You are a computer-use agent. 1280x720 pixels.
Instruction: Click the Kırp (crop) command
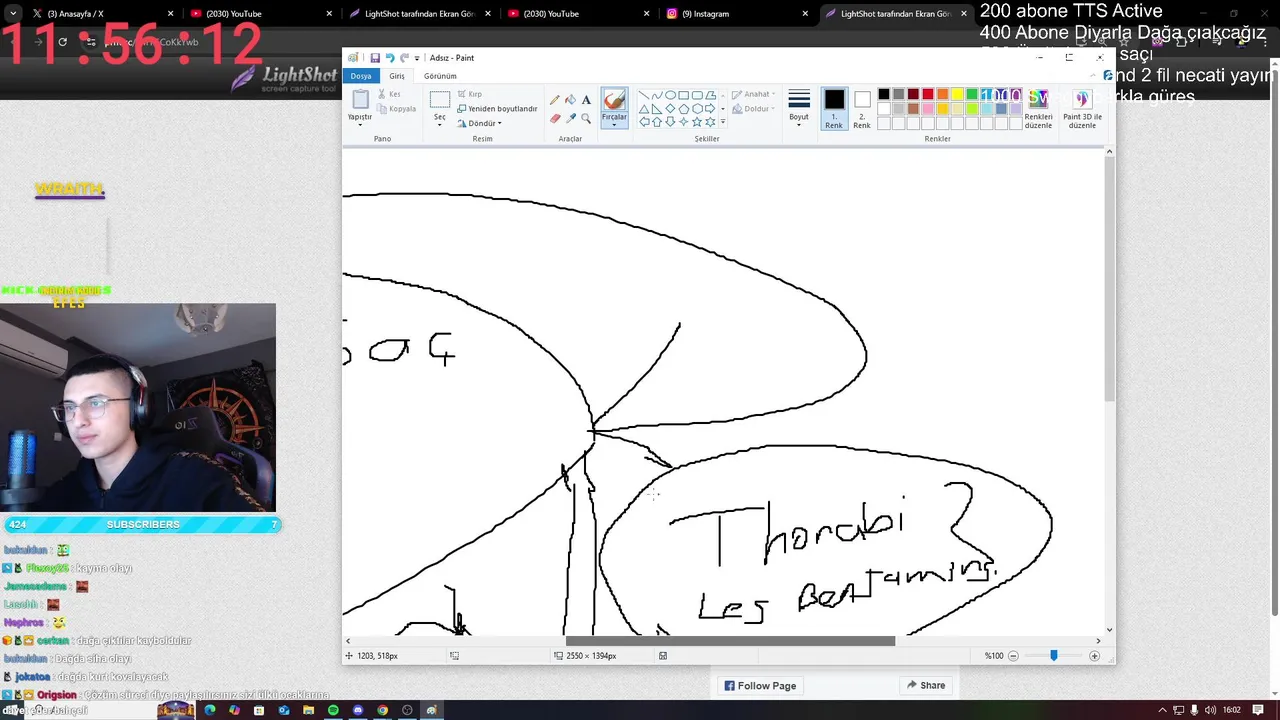coord(469,94)
